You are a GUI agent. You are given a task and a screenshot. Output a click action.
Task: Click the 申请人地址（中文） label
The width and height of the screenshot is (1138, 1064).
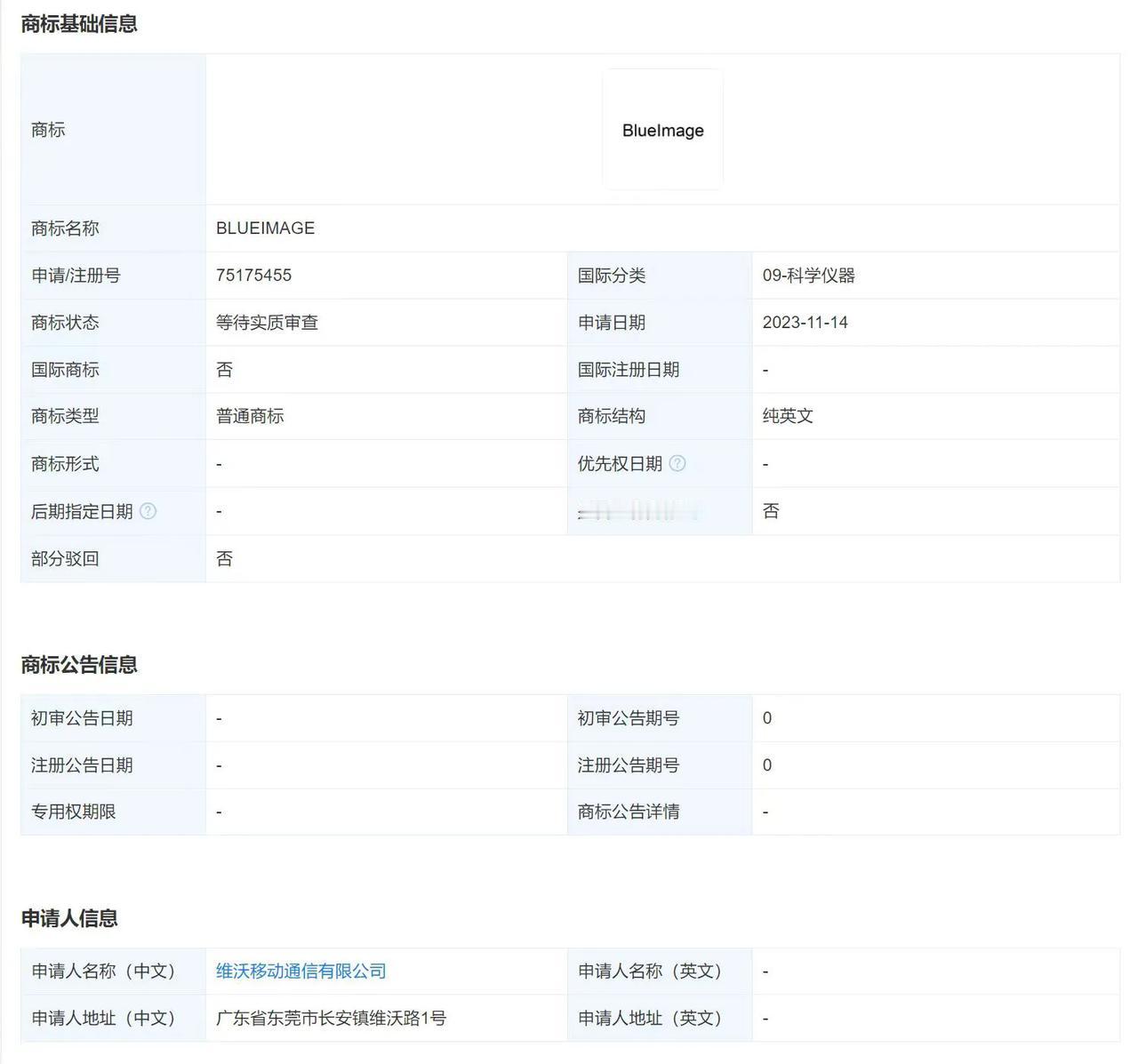click(x=103, y=1018)
